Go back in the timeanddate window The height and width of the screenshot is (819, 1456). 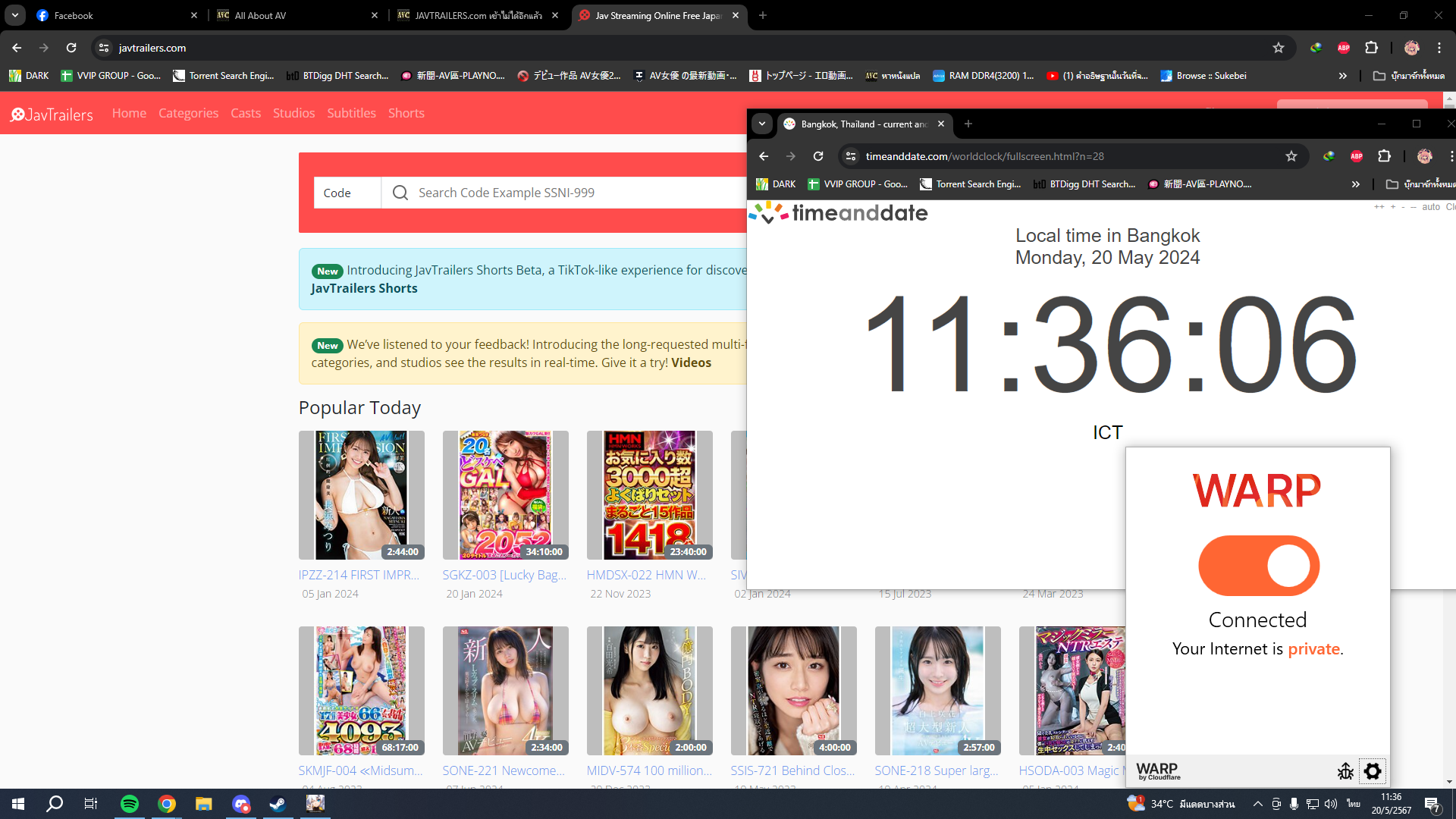point(764,156)
